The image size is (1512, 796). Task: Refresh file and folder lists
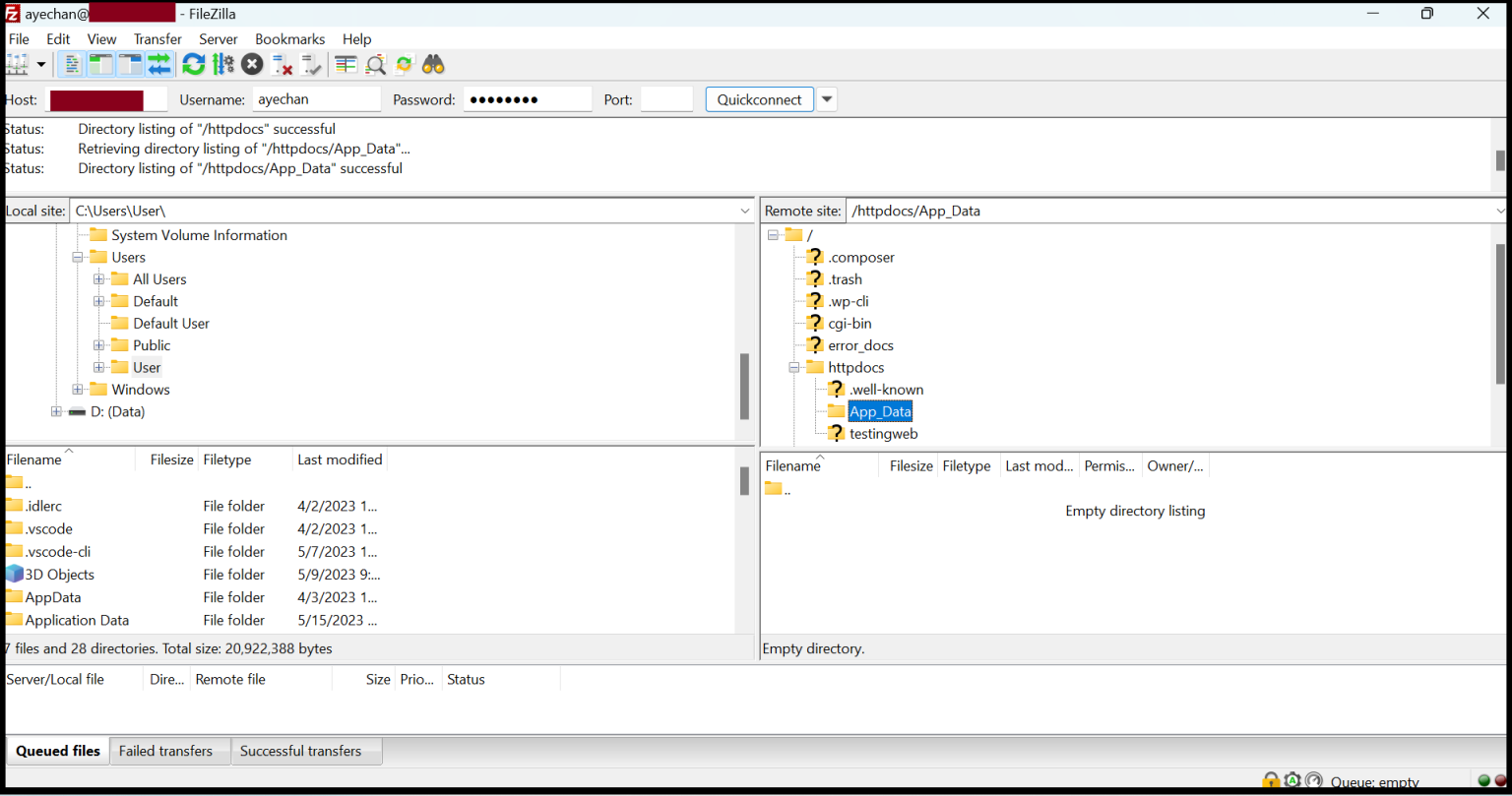pos(194,65)
